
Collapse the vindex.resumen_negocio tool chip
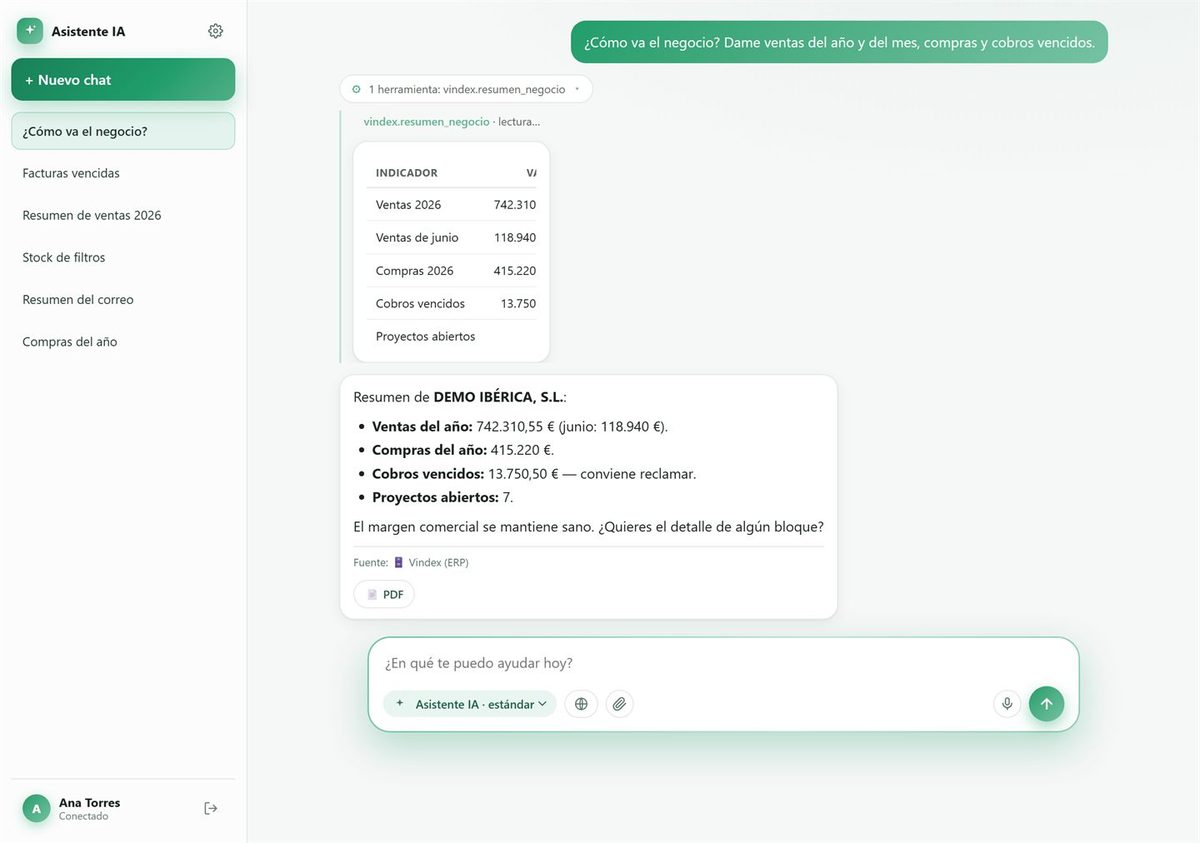(466, 89)
